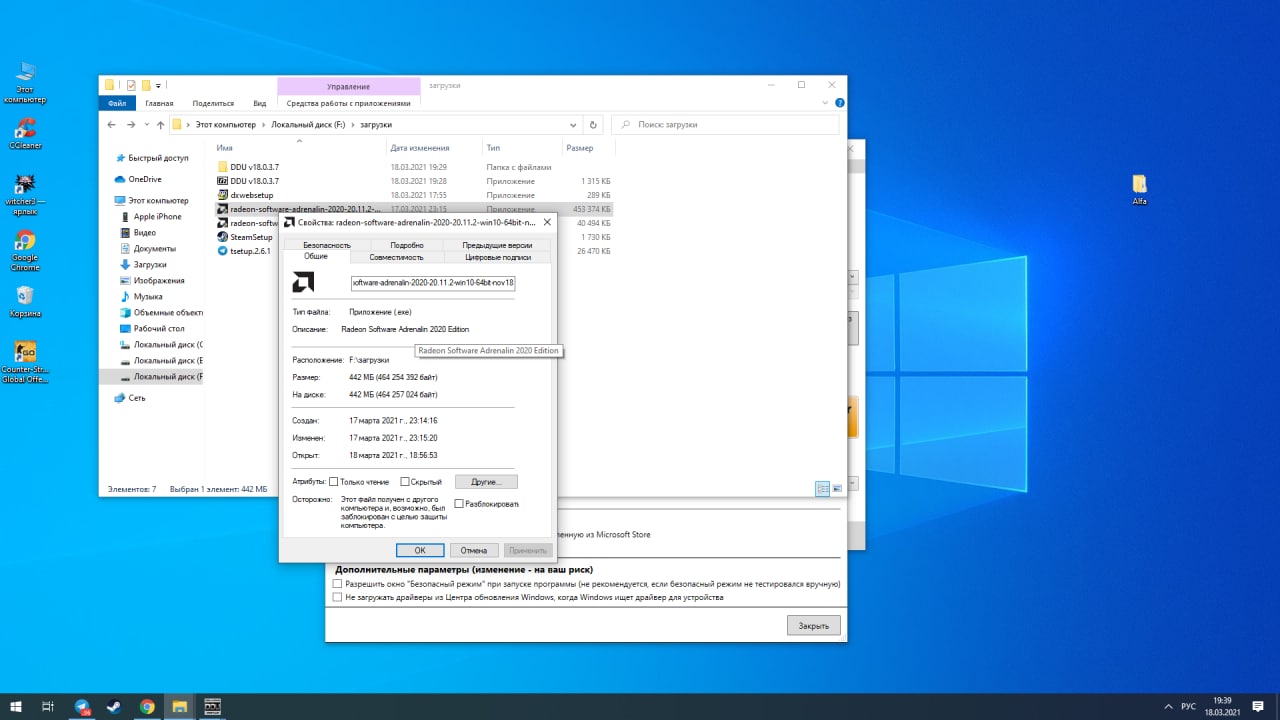Click the Другие... attributes button

(486, 482)
